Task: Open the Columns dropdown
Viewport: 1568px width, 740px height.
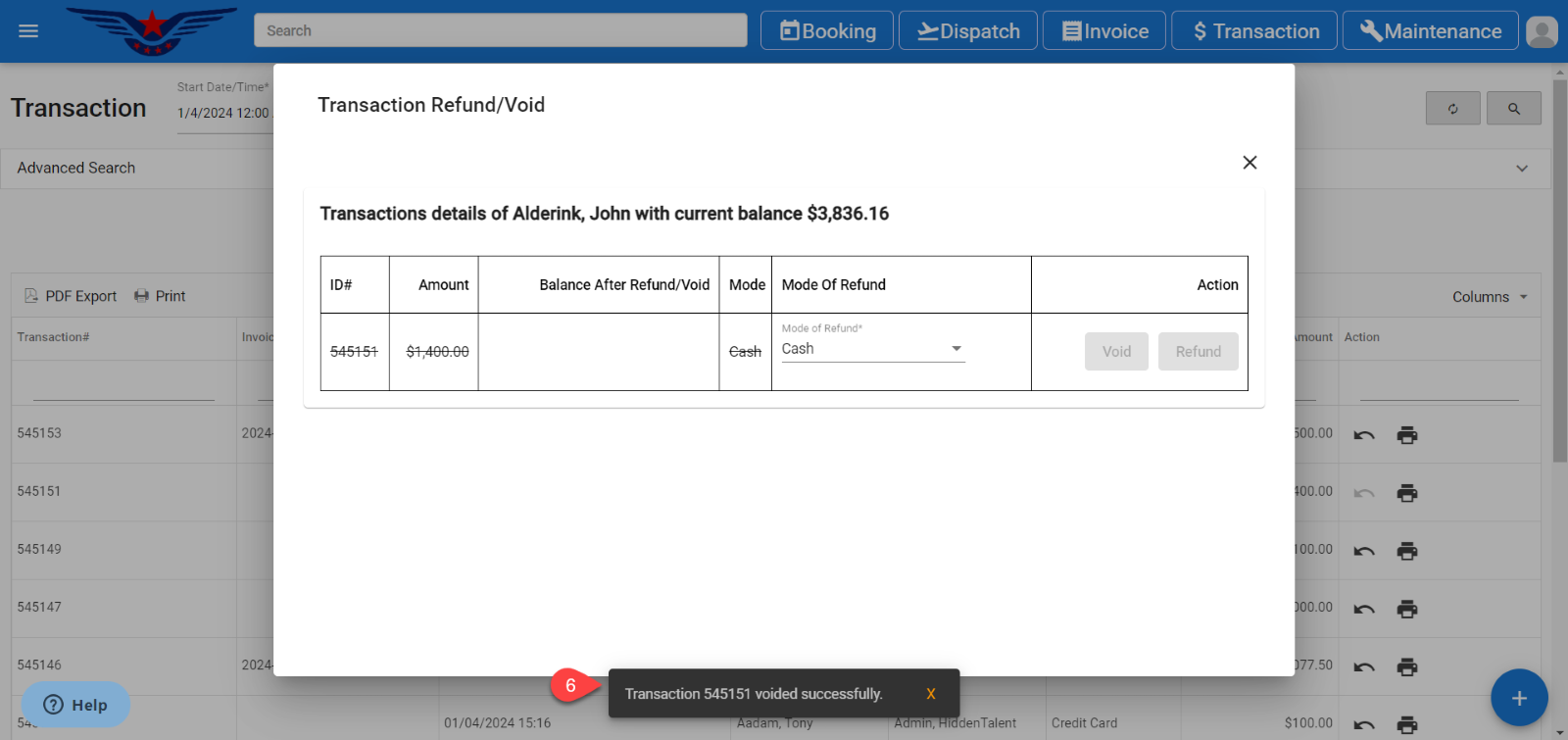Action: pos(1490,297)
